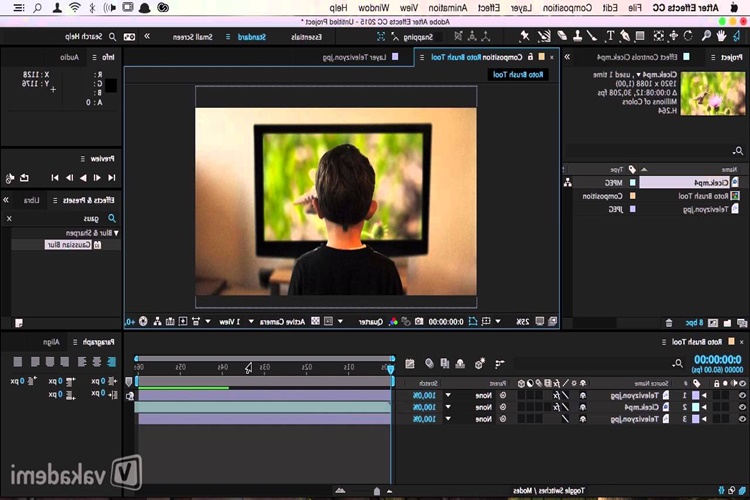The image size is (750, 500).
Task: Create a new folder in the Project panel
Action: (727, 323)
